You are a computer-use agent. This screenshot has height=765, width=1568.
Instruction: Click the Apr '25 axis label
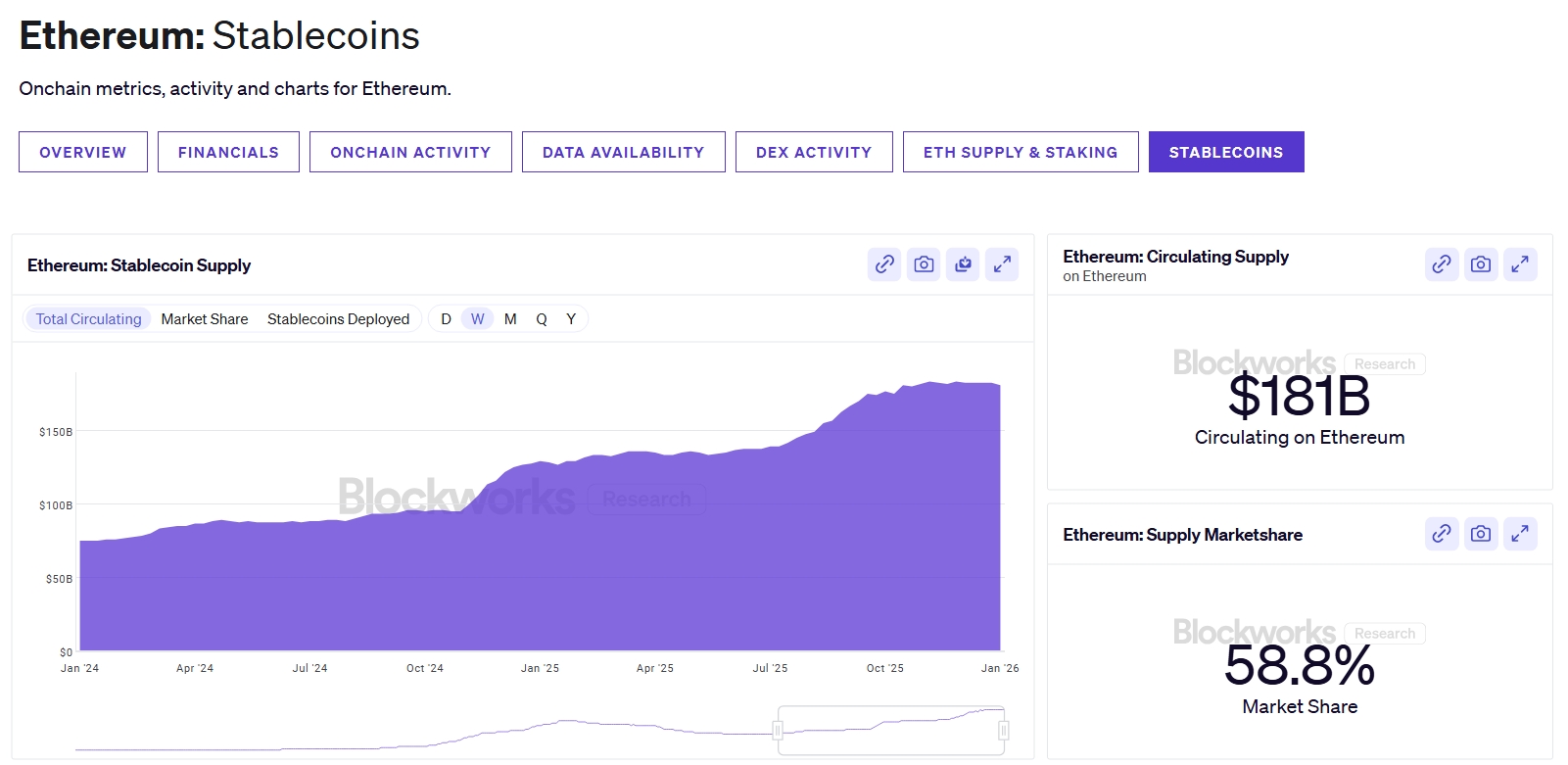pyautogui.click(x=655, y=668)
